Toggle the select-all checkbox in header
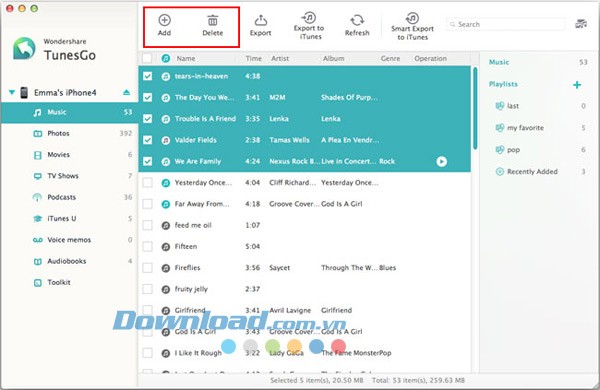 coord(147,59)
